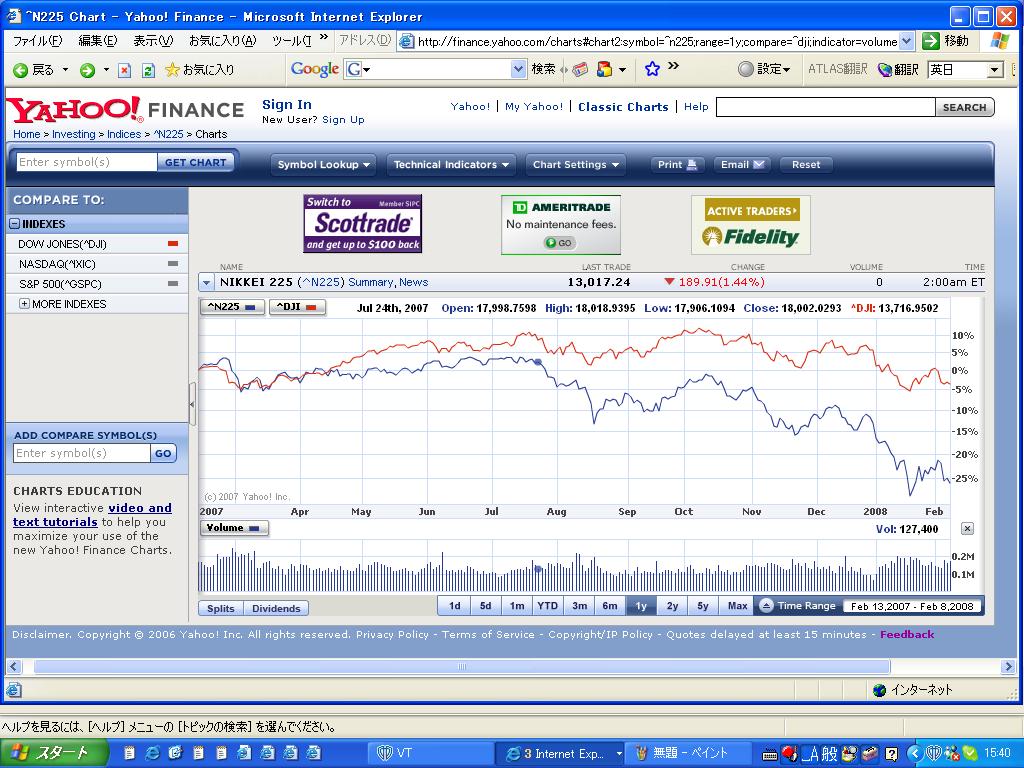Viewport: 1024px width, 768px height.
Task: Click the GO compare symbol button
Action: 163,453
